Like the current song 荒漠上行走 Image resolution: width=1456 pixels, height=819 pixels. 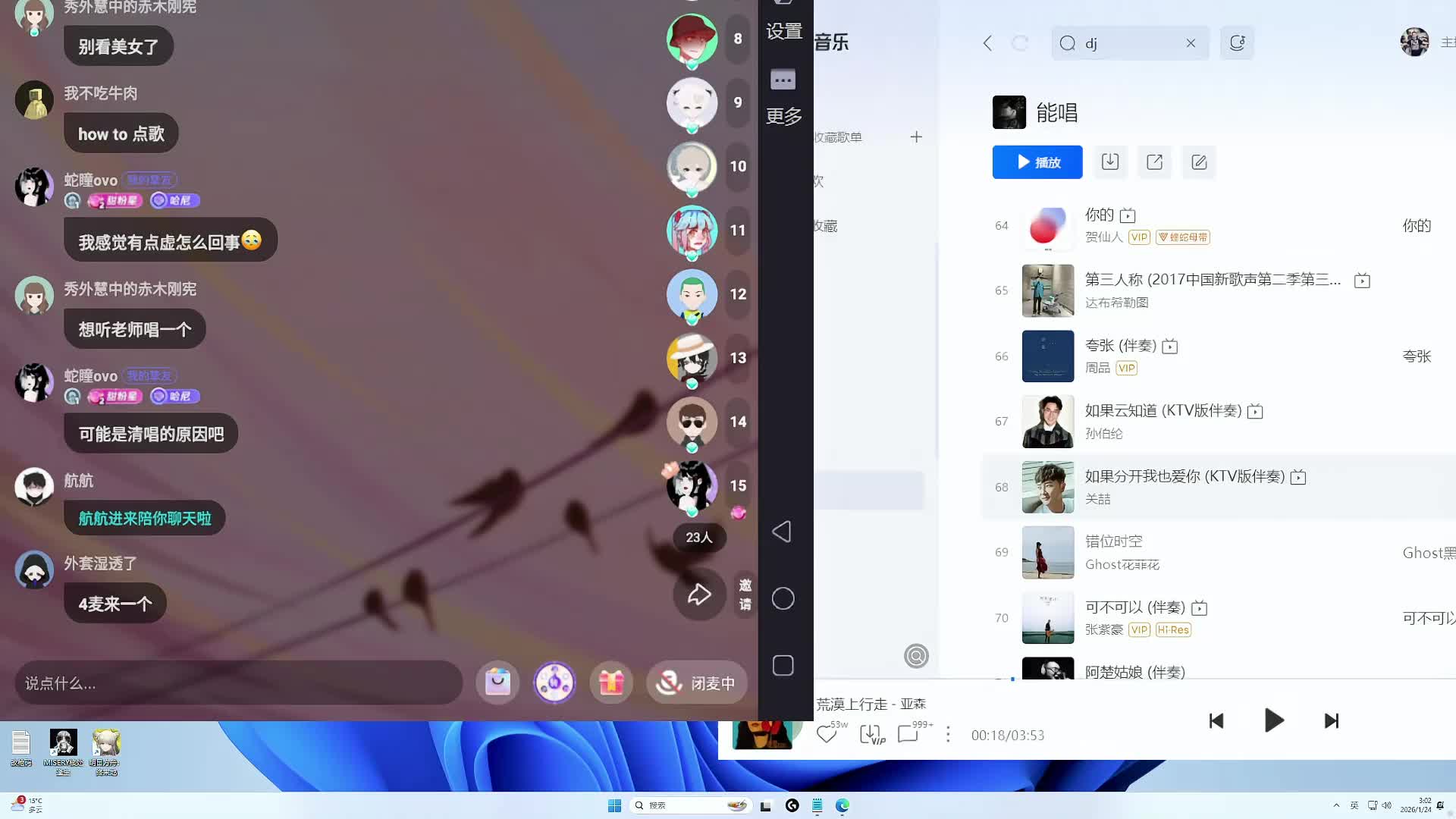[827, 734]
